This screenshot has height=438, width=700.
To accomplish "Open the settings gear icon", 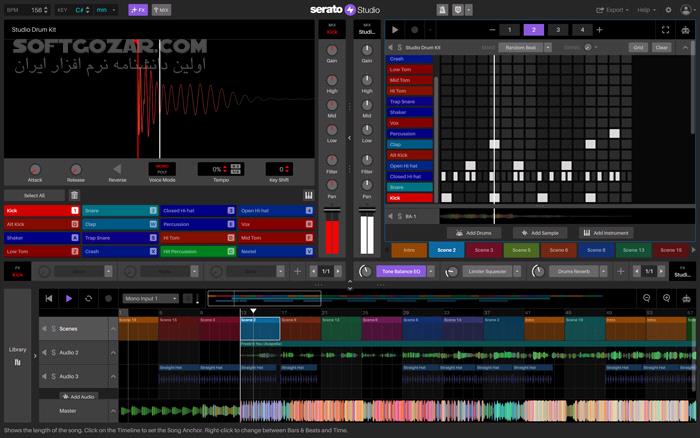I will (668, 10).
